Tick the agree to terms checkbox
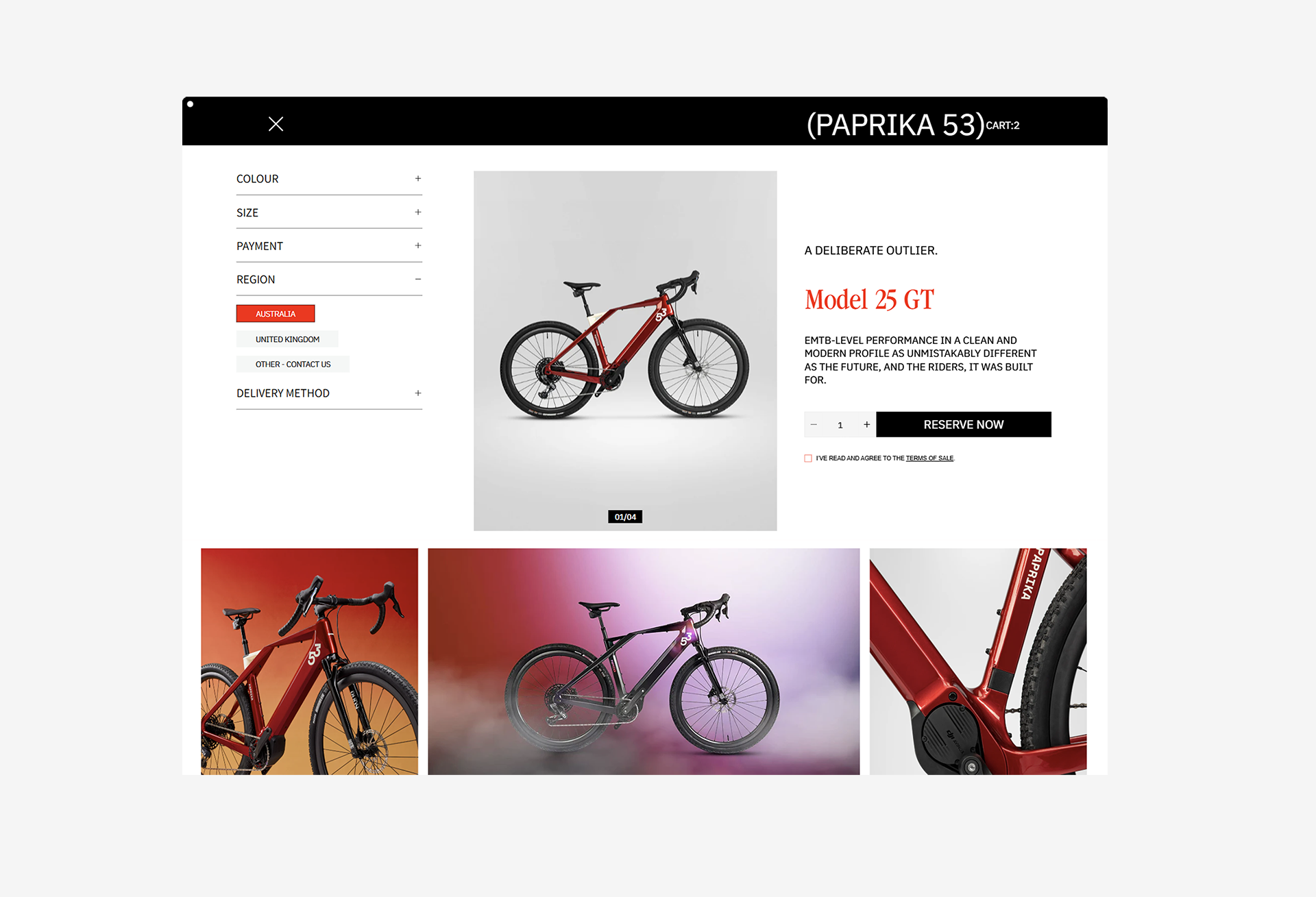The width and height of the screenshot is (1316, 897). (x=808, y=458)
